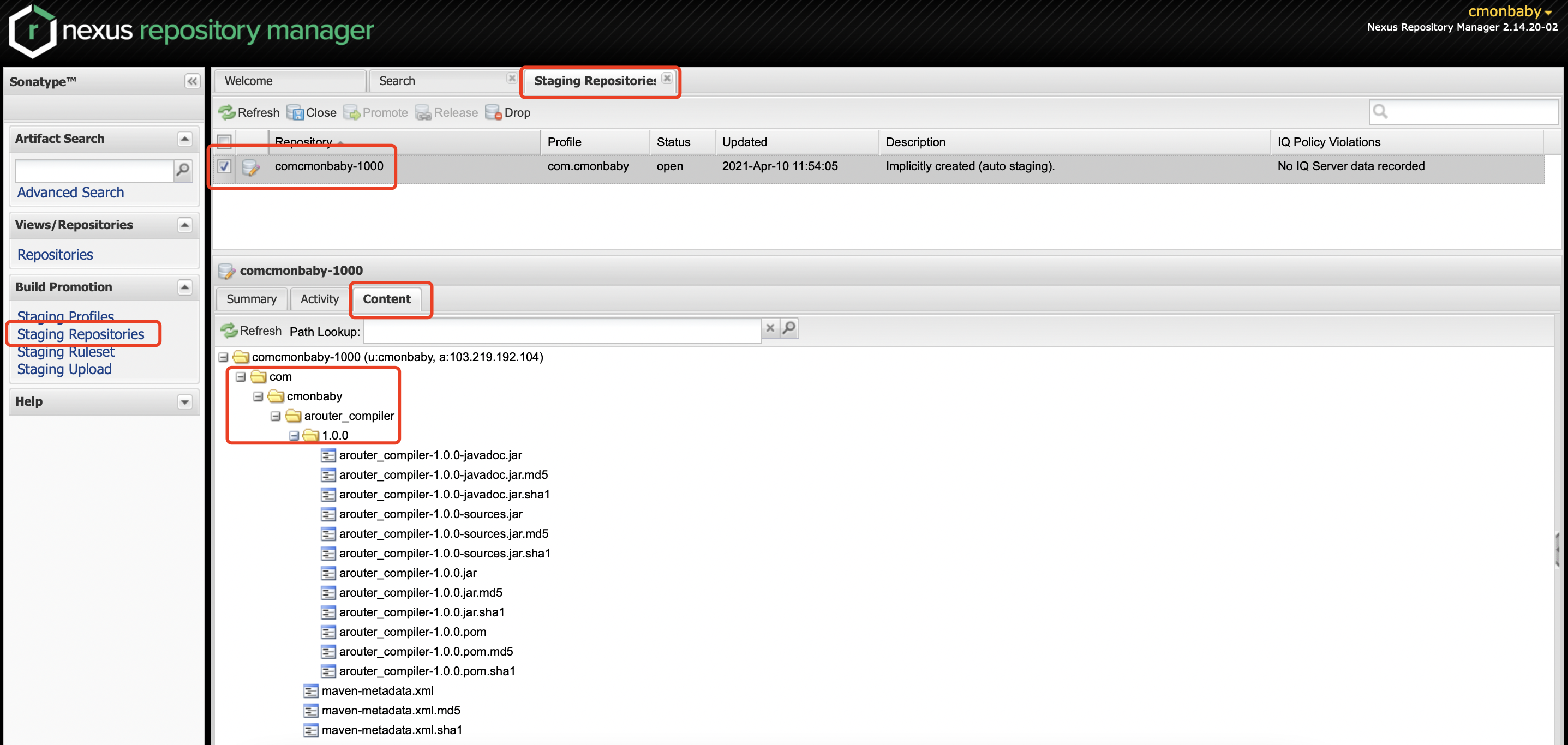Viewport: 1568px width, 745px height.
Task: Open the Staging Upload link
Action: 64,369
